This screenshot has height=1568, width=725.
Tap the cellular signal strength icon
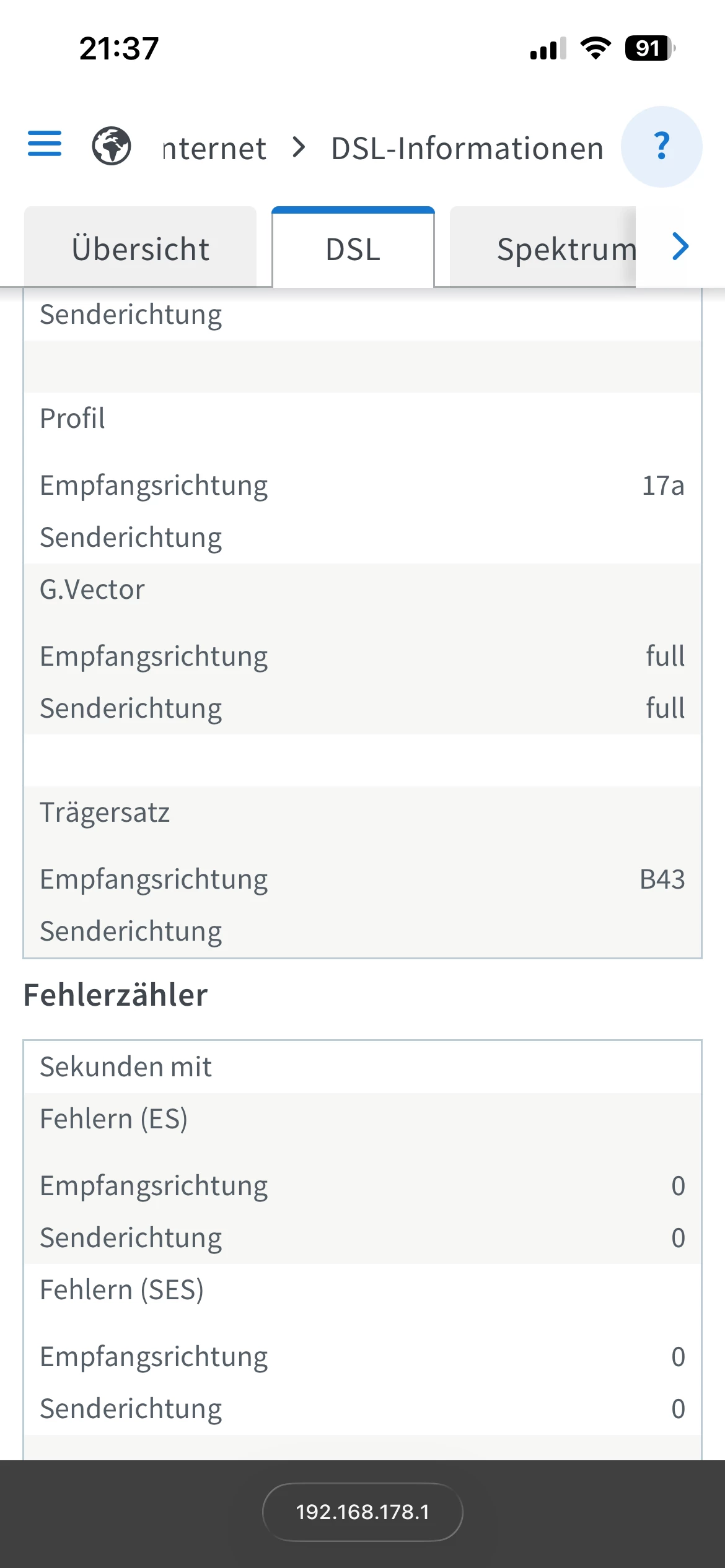click(x=548, y=48)
